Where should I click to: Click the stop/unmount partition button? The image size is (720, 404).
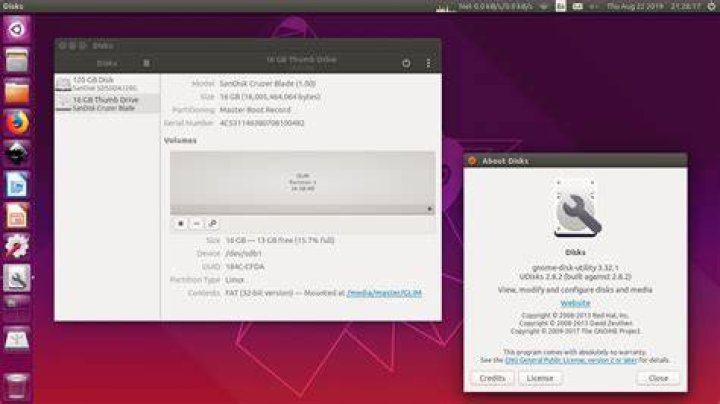pos(180,224)
